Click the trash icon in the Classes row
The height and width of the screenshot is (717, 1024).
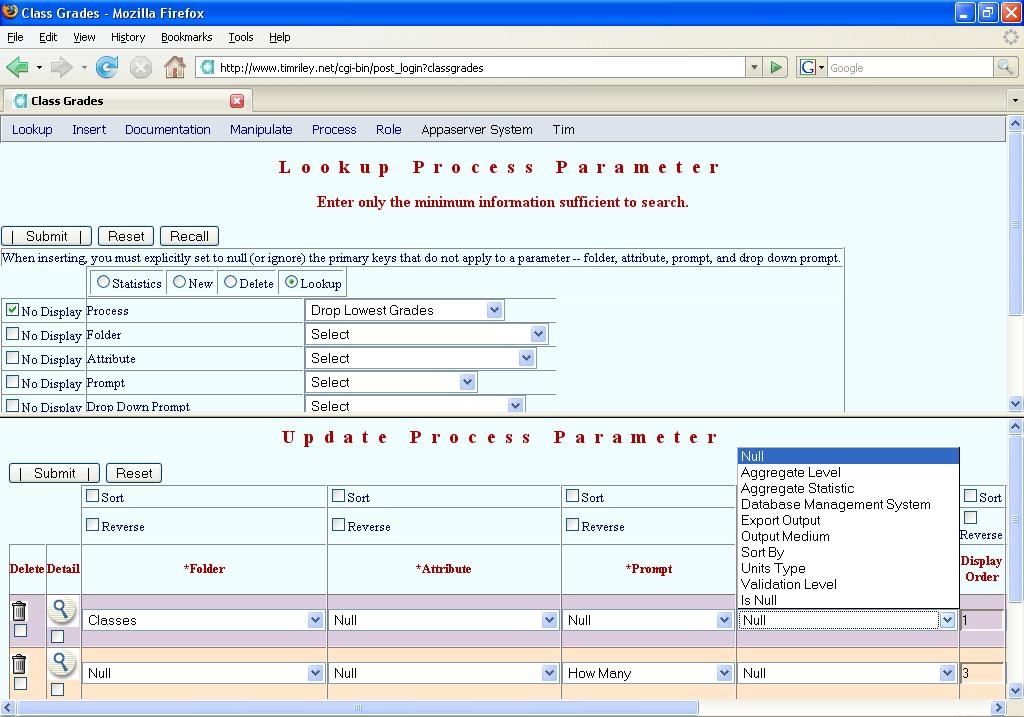(19, 611)
